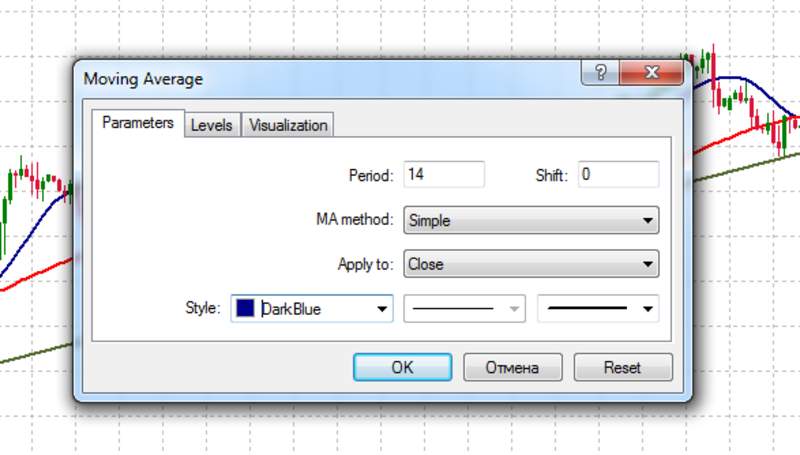
Task: Click into the Period input field
Action: coord(443,174)
